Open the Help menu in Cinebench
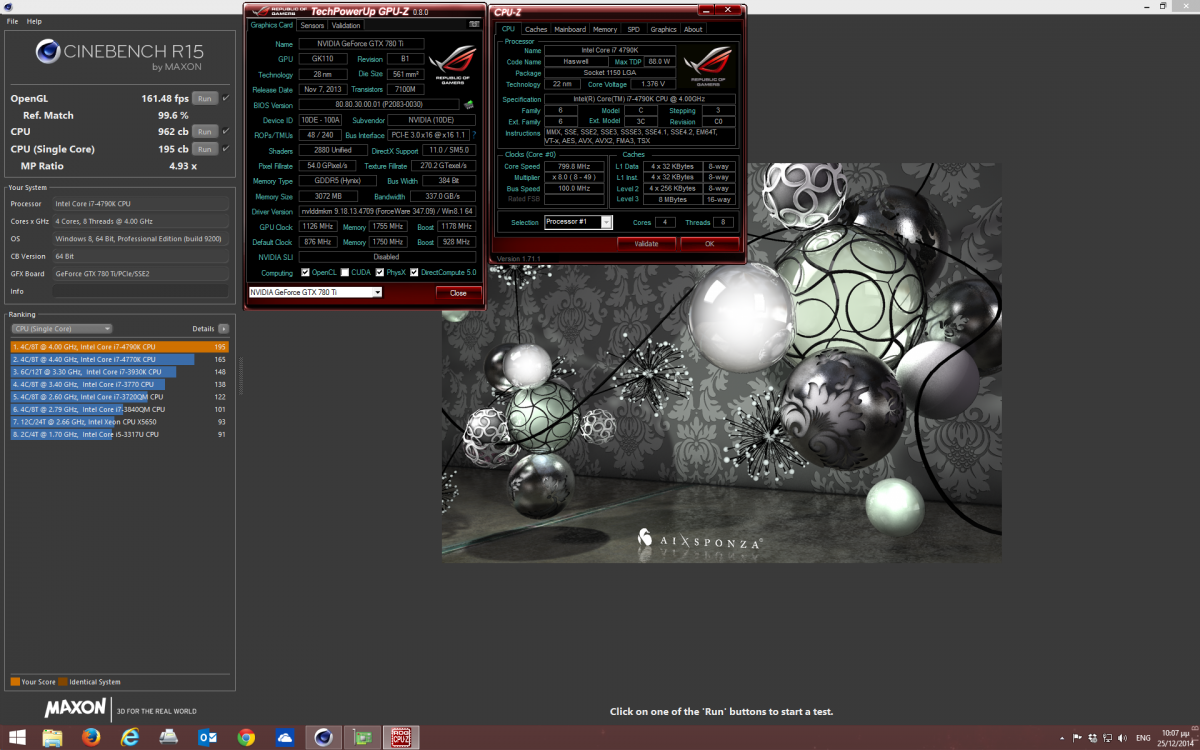 (34, 21)
